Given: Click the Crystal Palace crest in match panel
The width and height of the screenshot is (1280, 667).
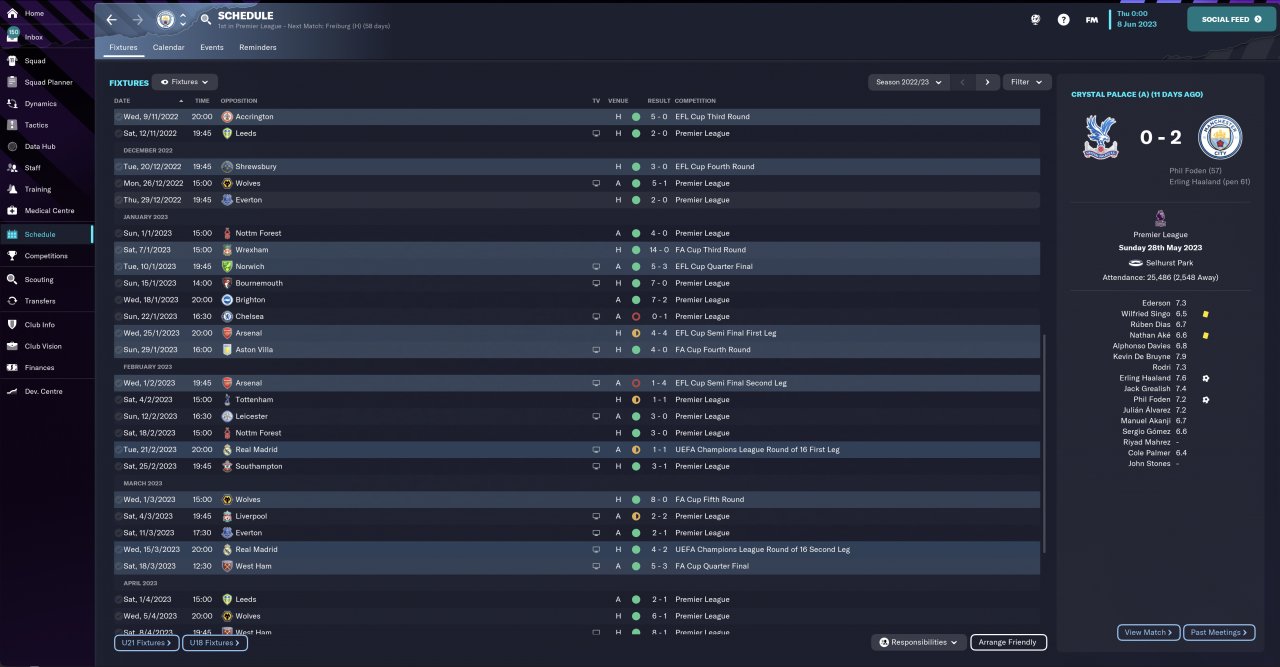Looking at the screenshot, I should pos(1099,138).
